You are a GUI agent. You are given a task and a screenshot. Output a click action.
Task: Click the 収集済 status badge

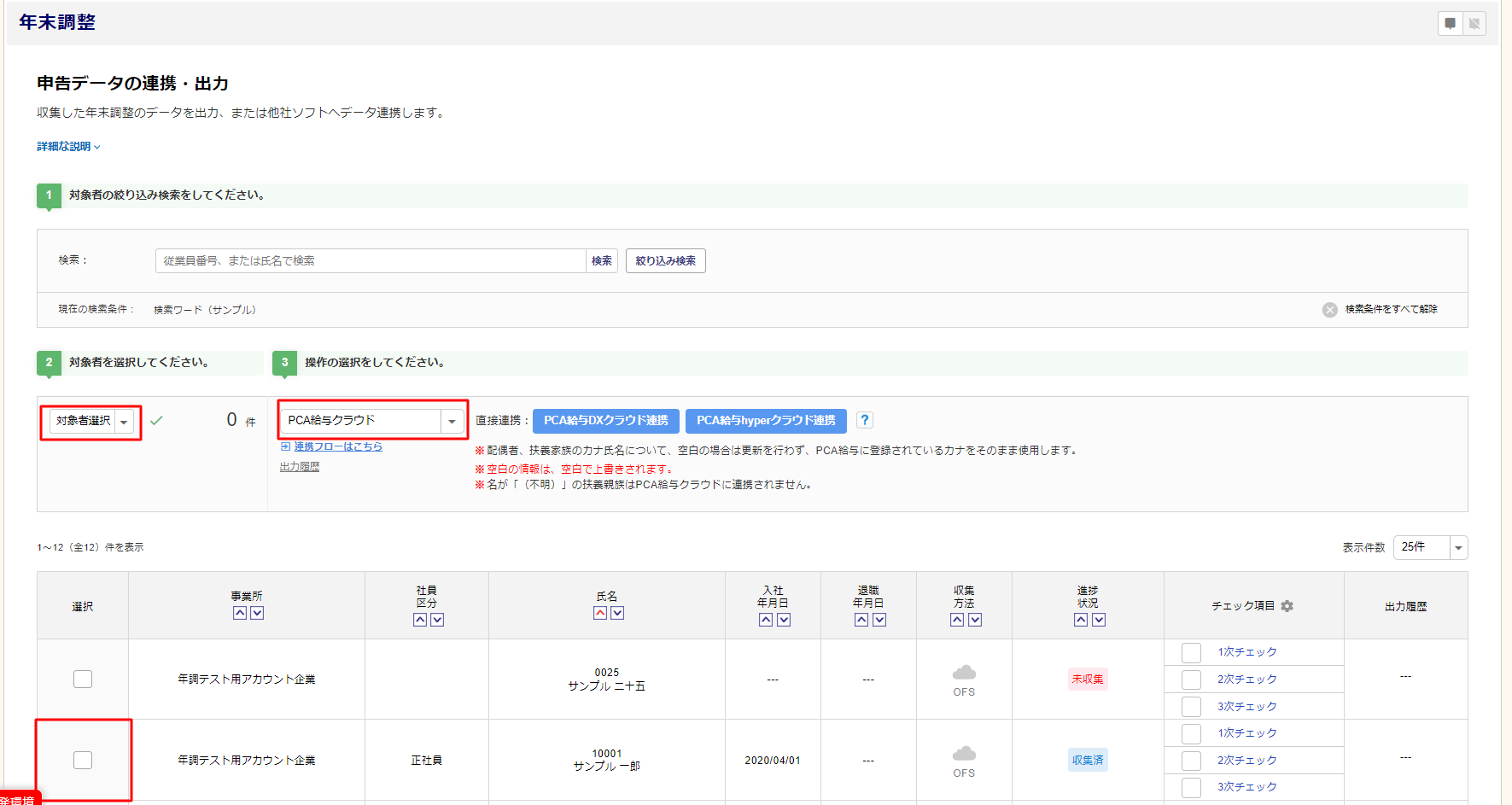pos(1088,760)
